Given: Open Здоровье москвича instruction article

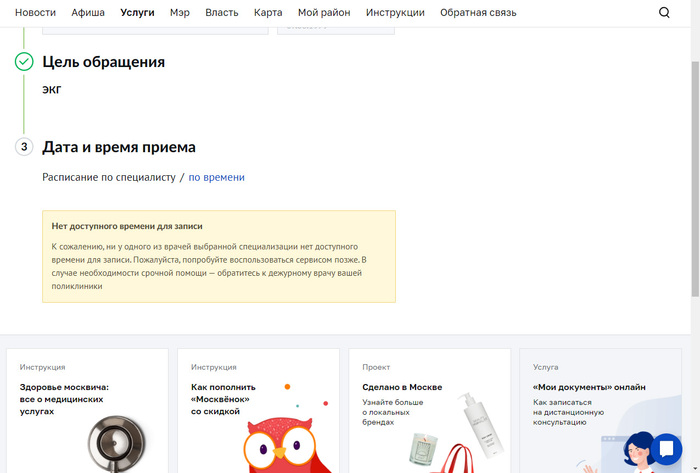Looking at the screenshot, I should point(64,398).
